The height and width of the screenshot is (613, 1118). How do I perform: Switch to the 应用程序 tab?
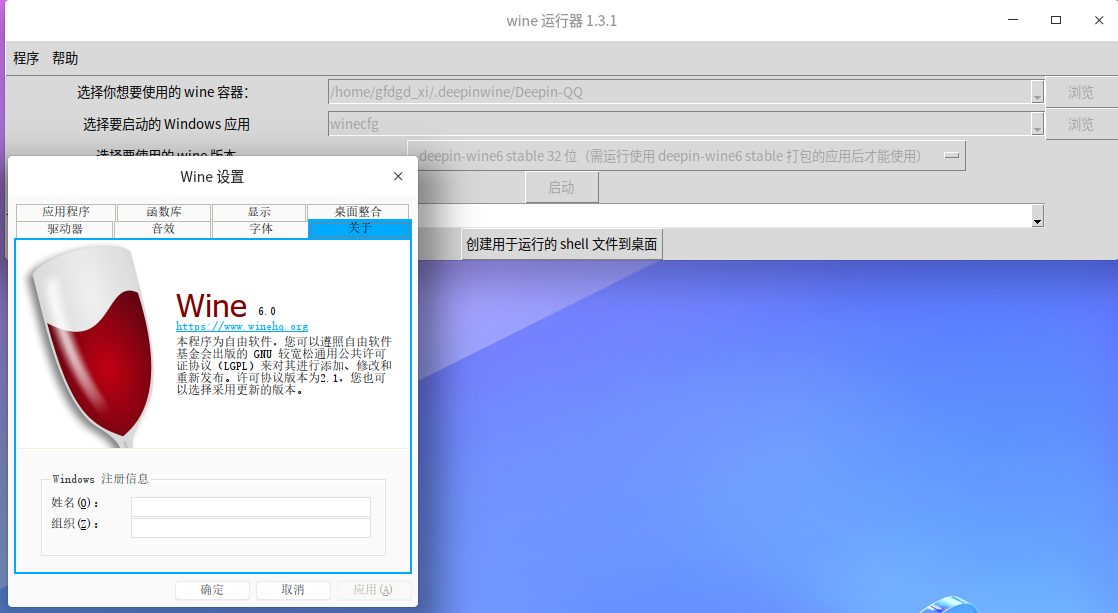click(66, 212)
